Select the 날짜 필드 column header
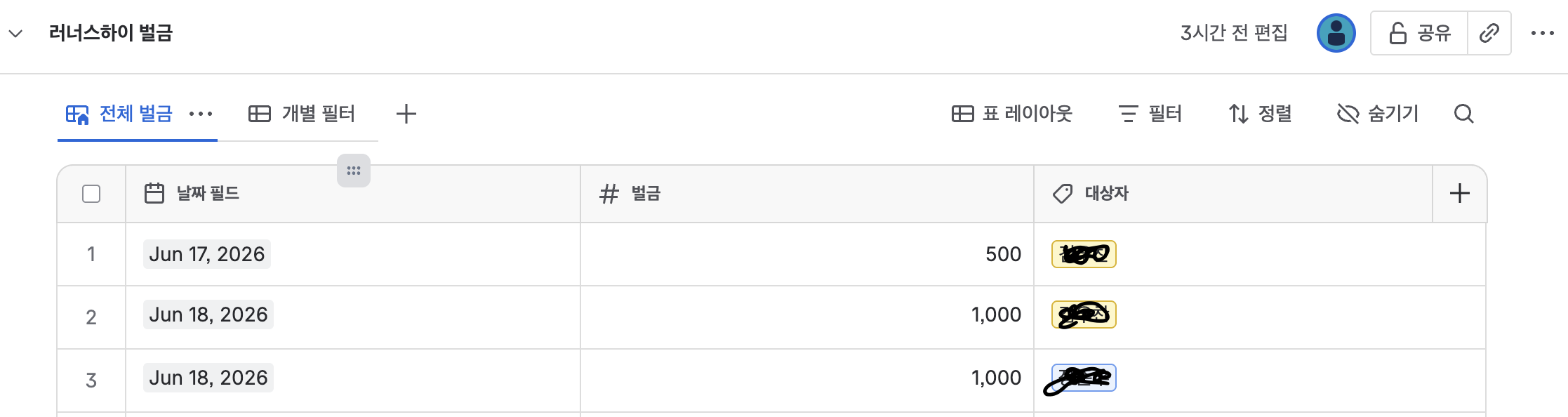This screenshot has height=417, width=1568. (353, 194)
